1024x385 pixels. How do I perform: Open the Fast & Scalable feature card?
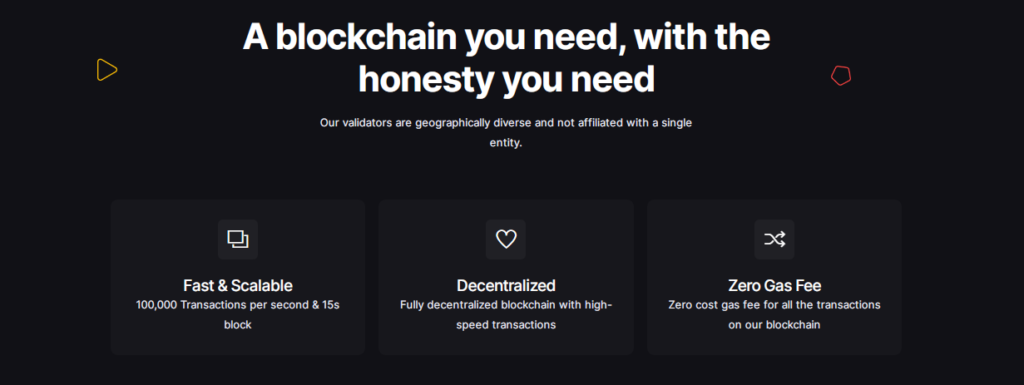tap(238, 277)
